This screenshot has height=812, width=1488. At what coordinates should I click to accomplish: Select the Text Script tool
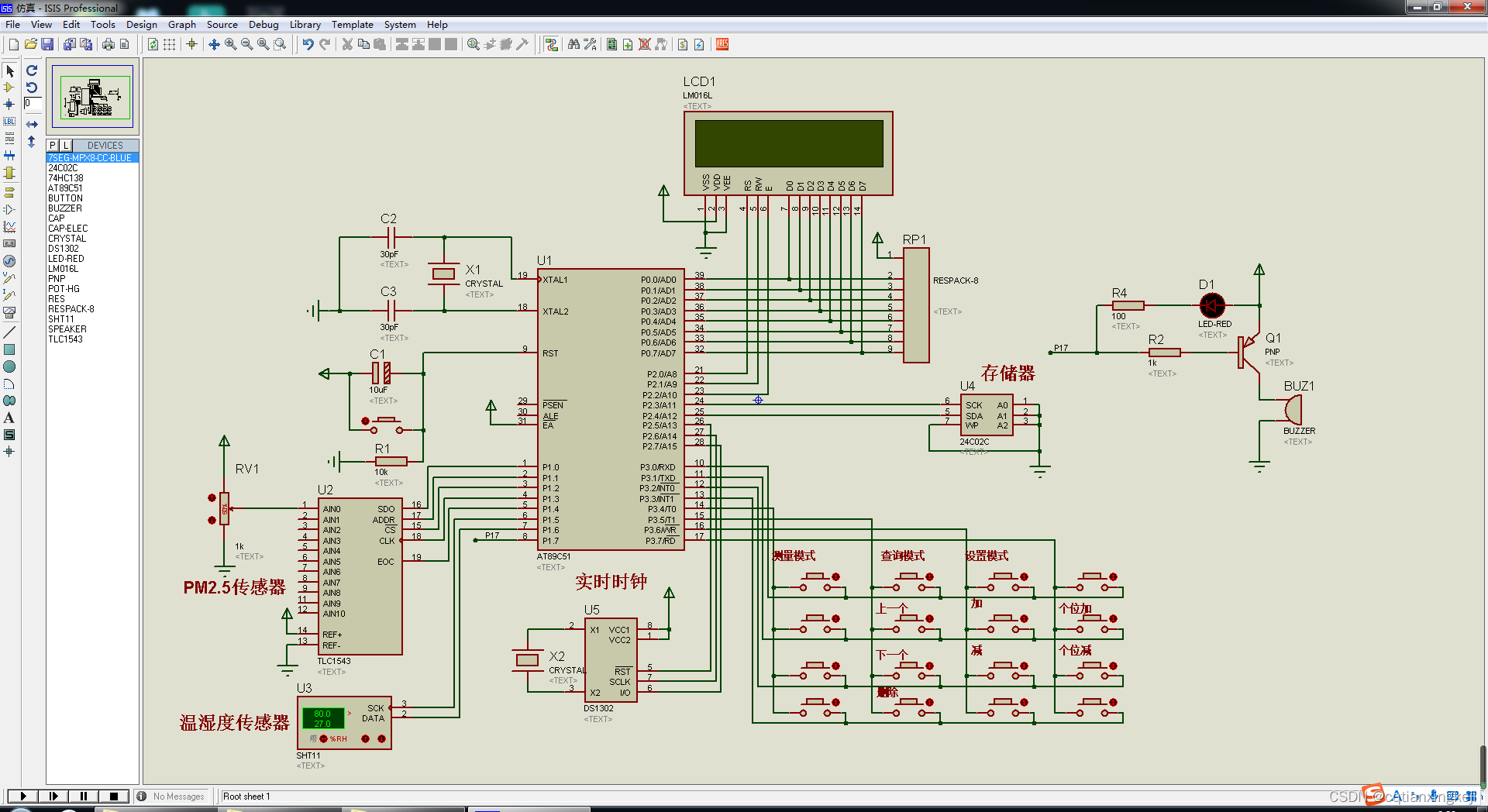9,138
